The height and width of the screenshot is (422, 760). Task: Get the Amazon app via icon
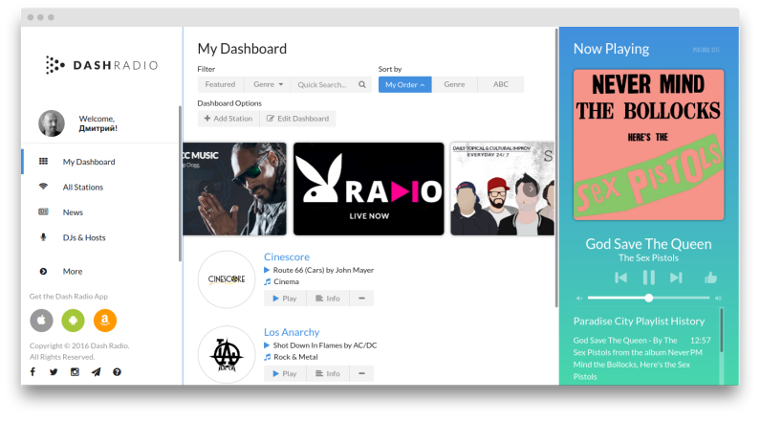pos(105,320)
